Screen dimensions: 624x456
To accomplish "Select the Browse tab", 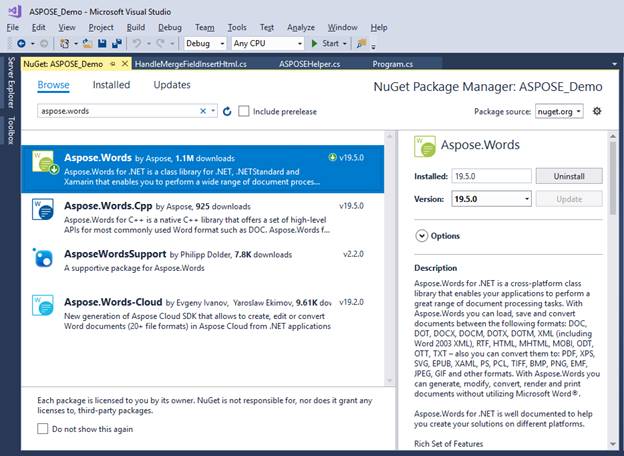I will click(53, 85).
